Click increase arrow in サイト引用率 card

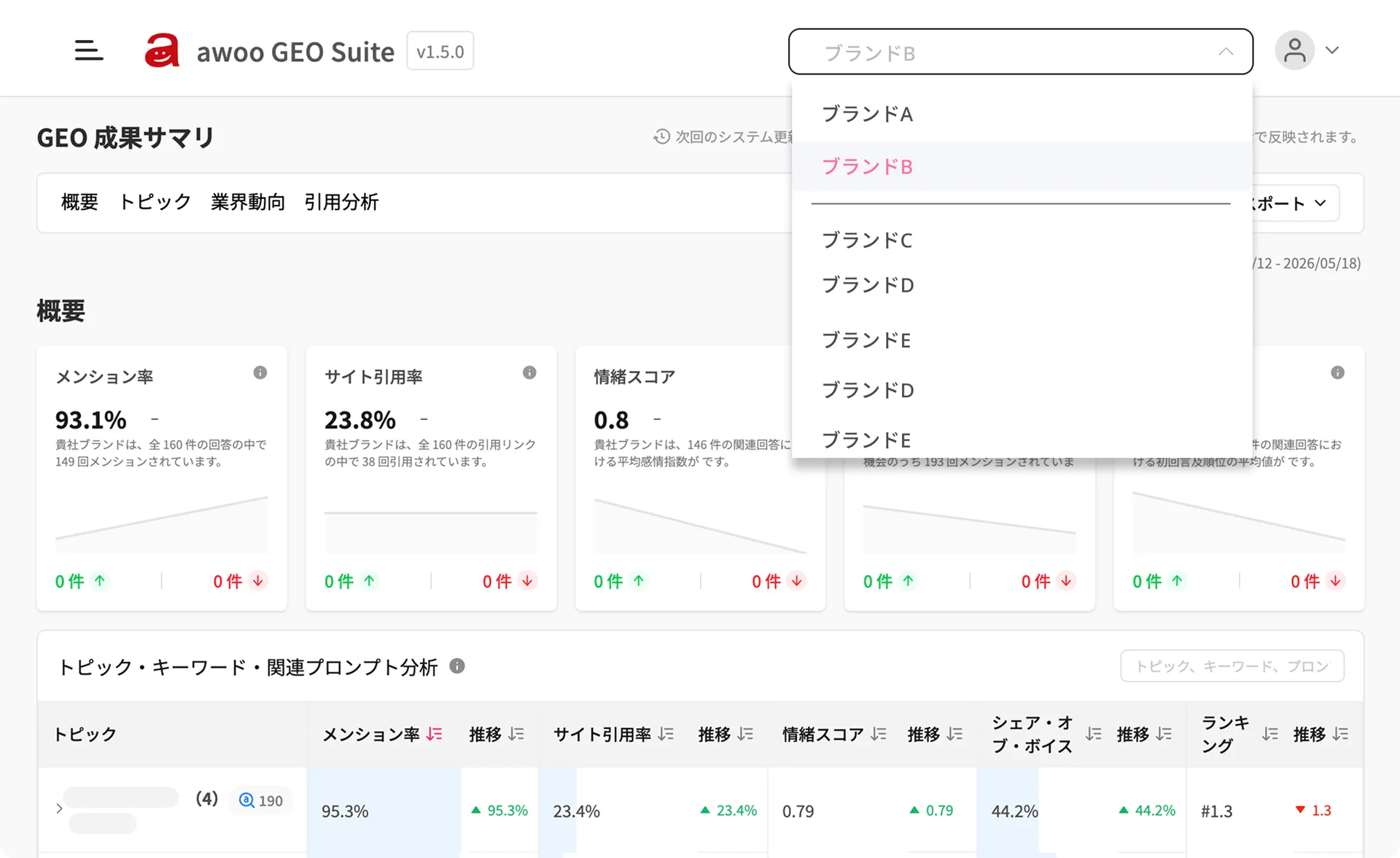tap(369, 581)
